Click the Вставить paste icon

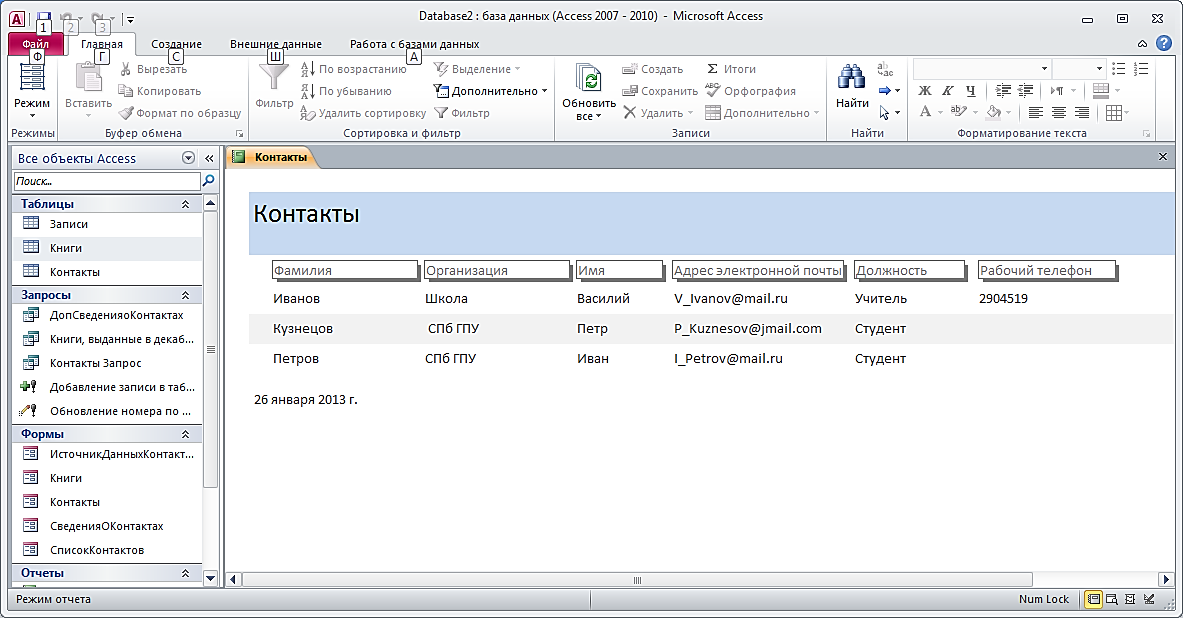[x=88, y=78]
